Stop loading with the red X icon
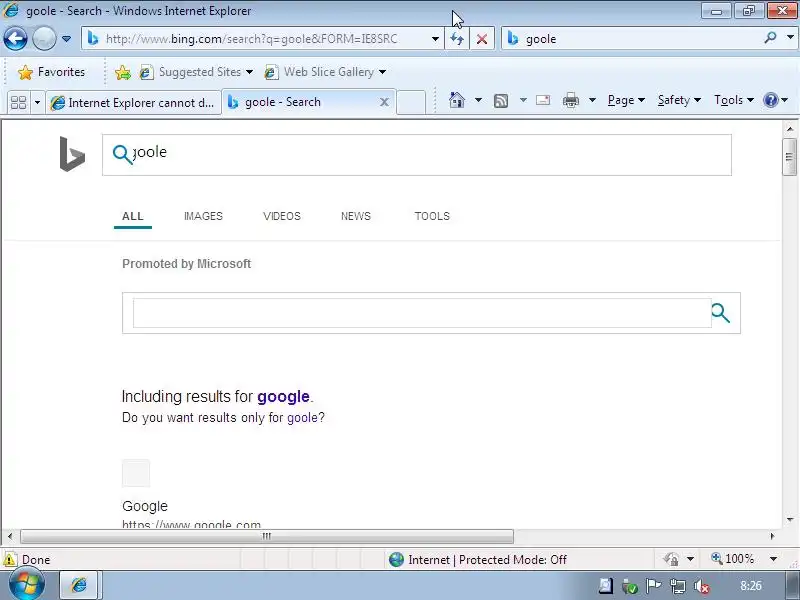This screenshot has height=600, width=800. pyautogui.click(x=482, y=39)
